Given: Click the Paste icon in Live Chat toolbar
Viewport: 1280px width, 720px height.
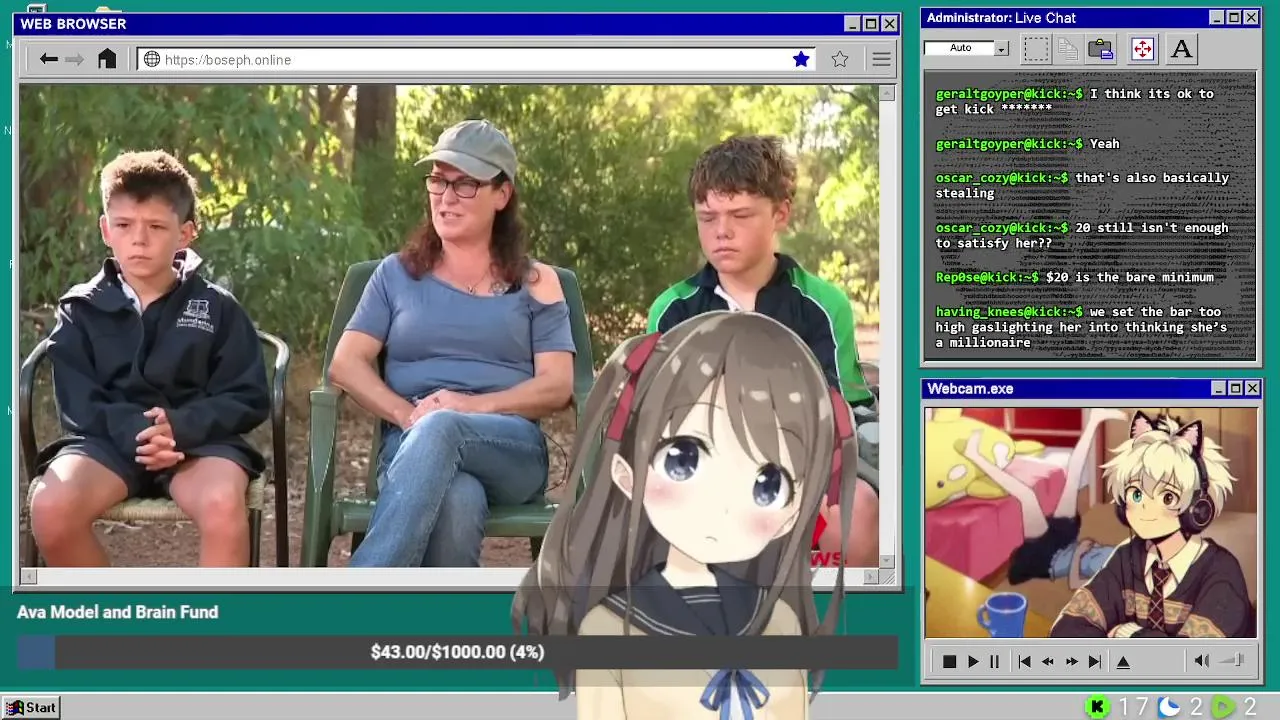Looking at the screenshot, I should pos(1101,48).
